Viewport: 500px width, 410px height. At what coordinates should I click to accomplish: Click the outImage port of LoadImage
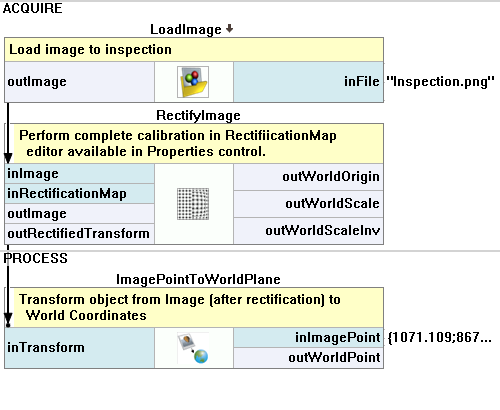pos(79,82)
